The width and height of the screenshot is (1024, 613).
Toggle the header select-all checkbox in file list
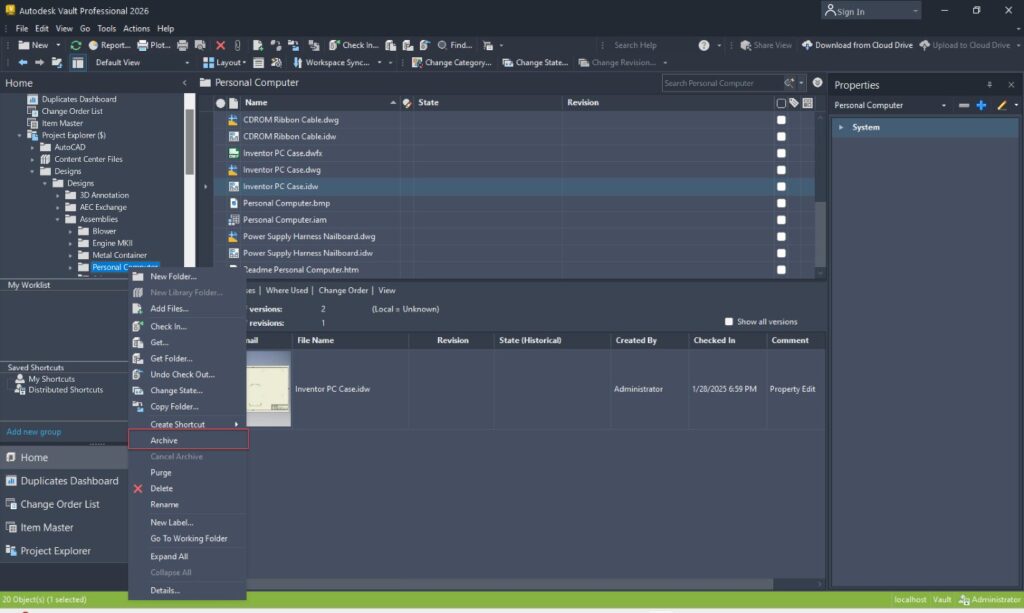781,103
